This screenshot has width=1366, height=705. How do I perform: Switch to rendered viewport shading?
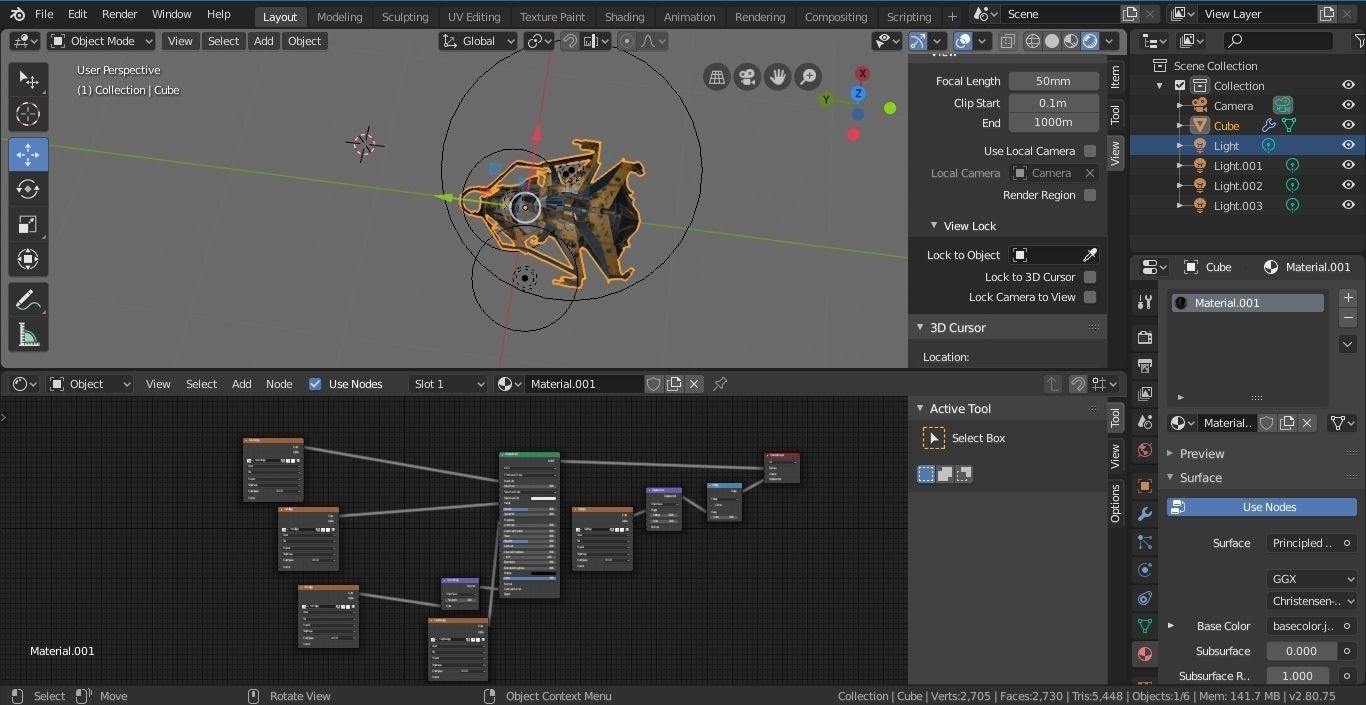tap(1090, 41)
